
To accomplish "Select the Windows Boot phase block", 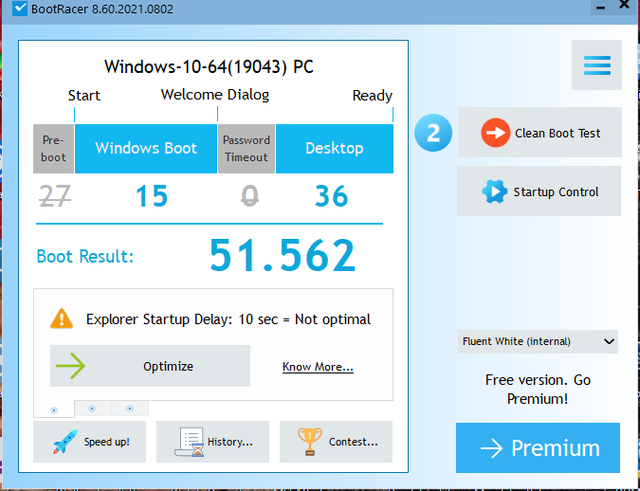I will coord(146,148).
